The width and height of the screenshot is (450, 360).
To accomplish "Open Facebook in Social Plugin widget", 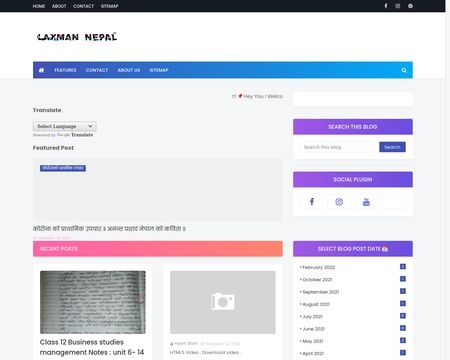I will [x=312, y=202].
